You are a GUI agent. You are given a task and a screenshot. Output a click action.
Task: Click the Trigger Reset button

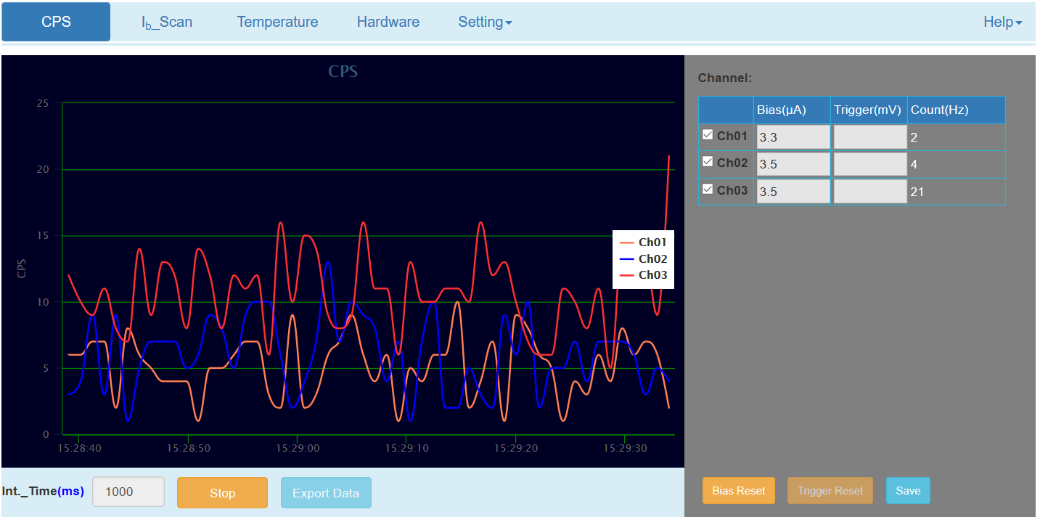pos(830,491)
